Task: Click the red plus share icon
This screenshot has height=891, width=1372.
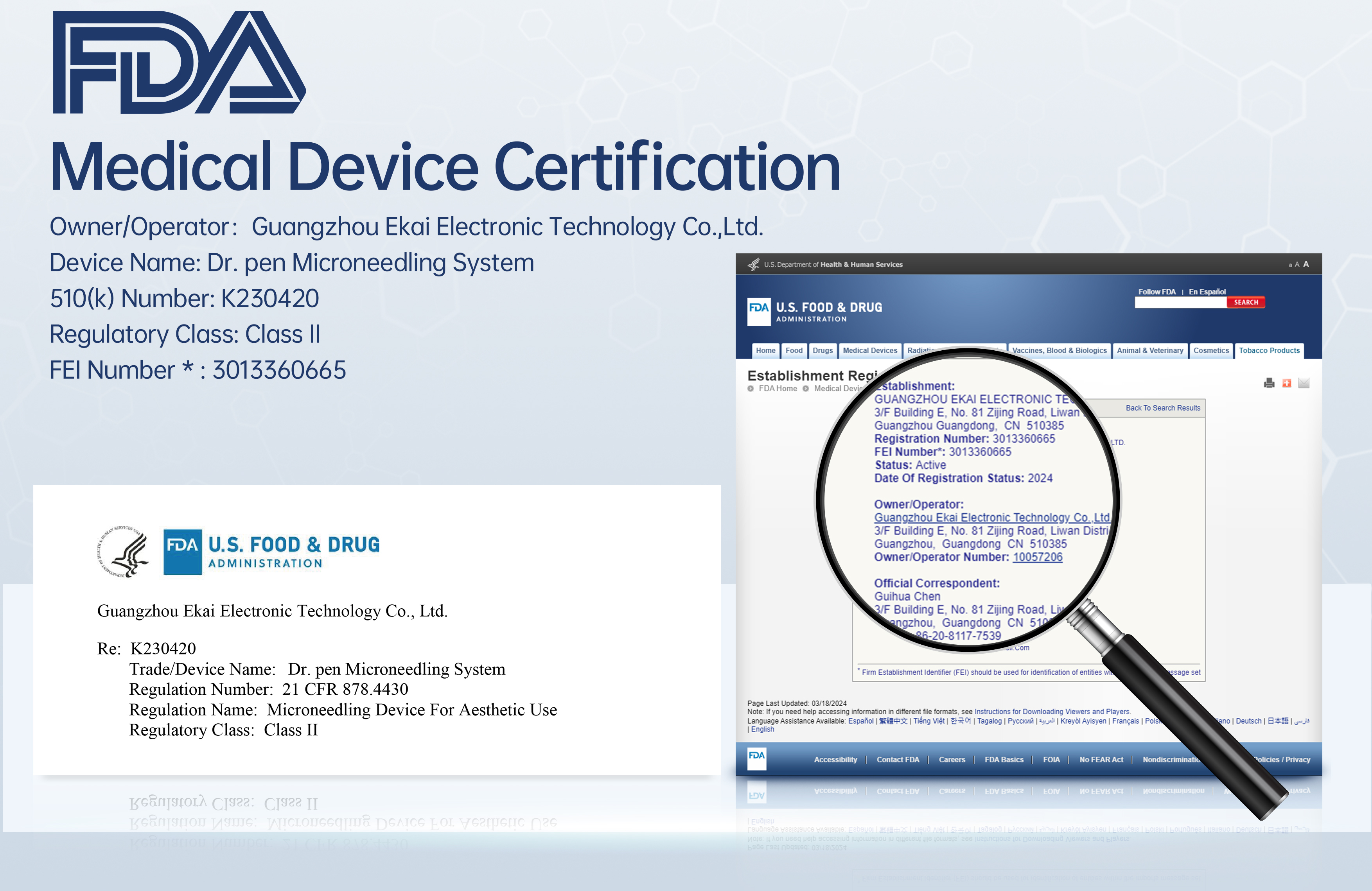Action: click(x=1287, y=383)
